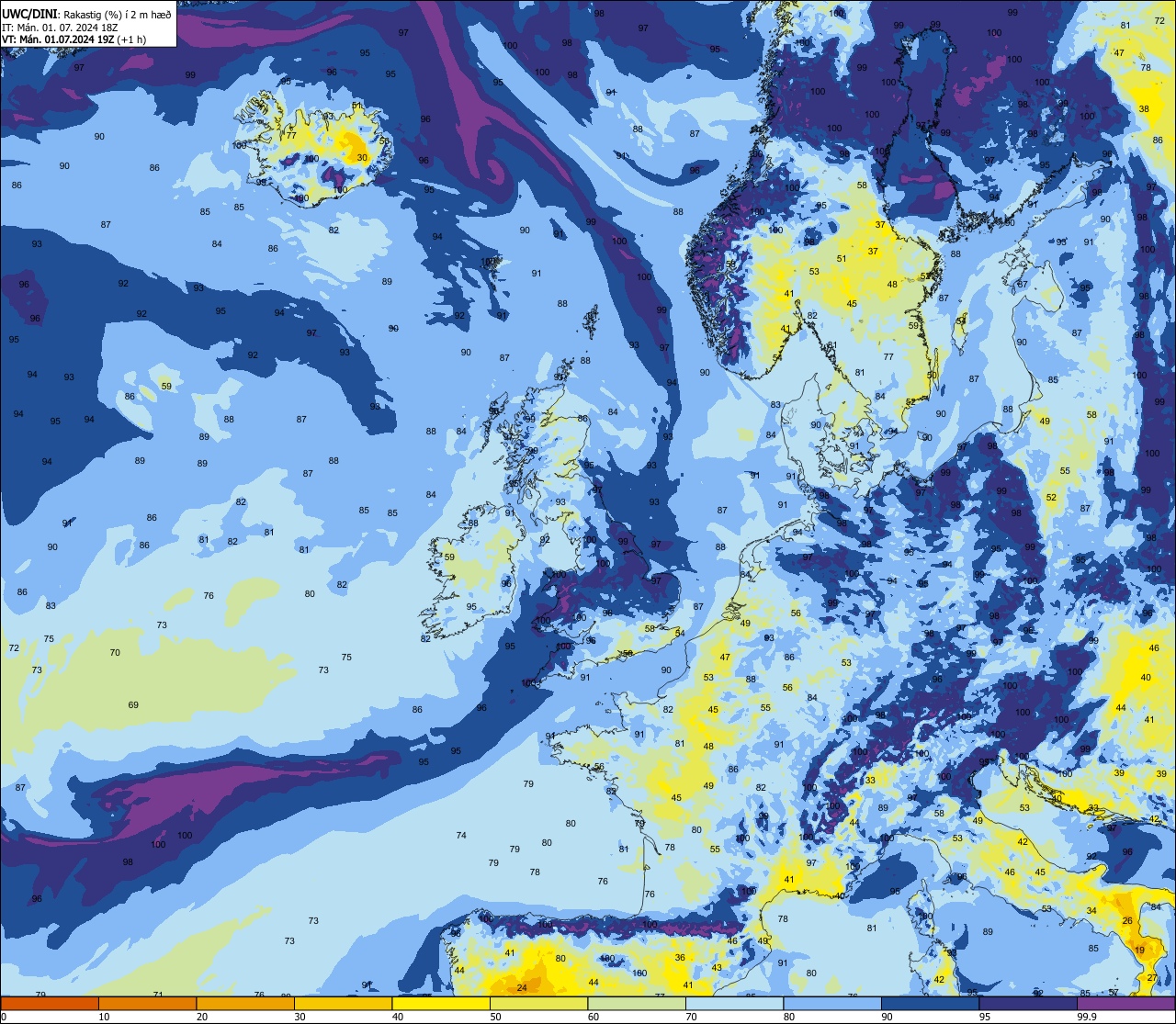The image size is (1176, 1024).
Task: Click the 10–20 orange legend swatch
Action: point(147,1004)
